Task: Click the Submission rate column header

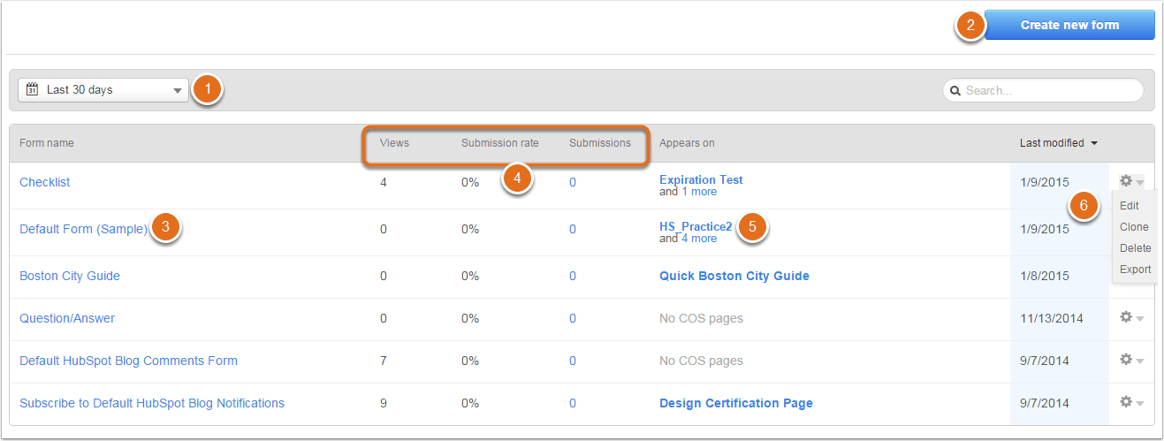Action: click(500, 143)
